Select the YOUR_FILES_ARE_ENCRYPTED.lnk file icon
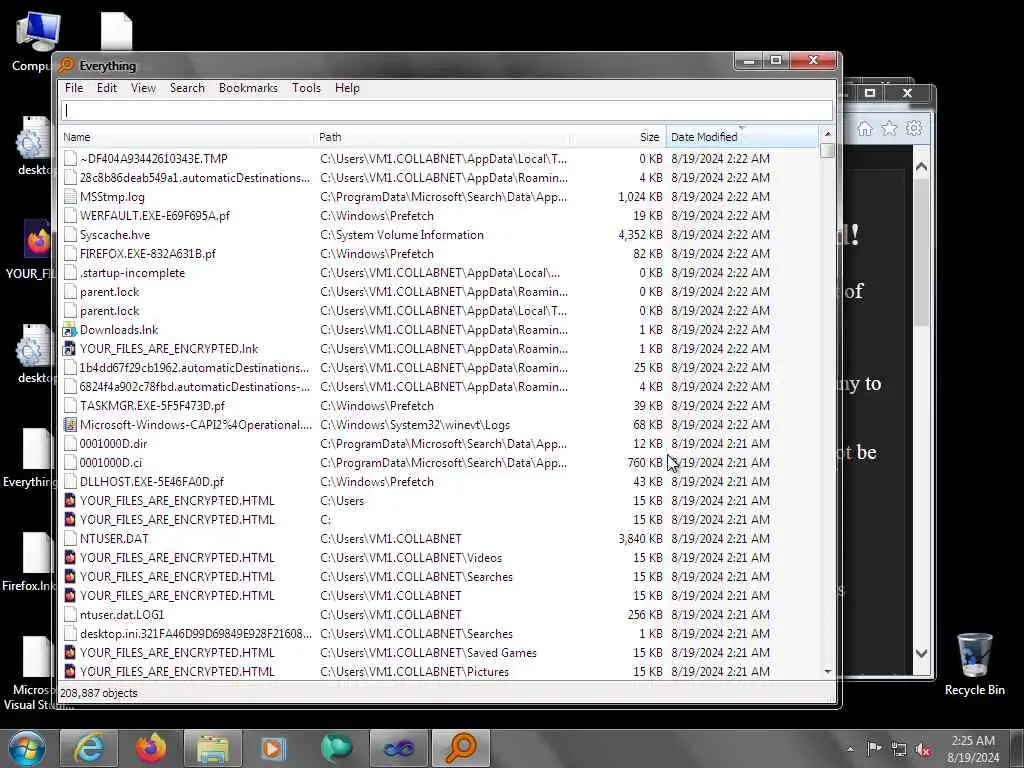This screenshot has width=1024, height=768. pos(69,349)
